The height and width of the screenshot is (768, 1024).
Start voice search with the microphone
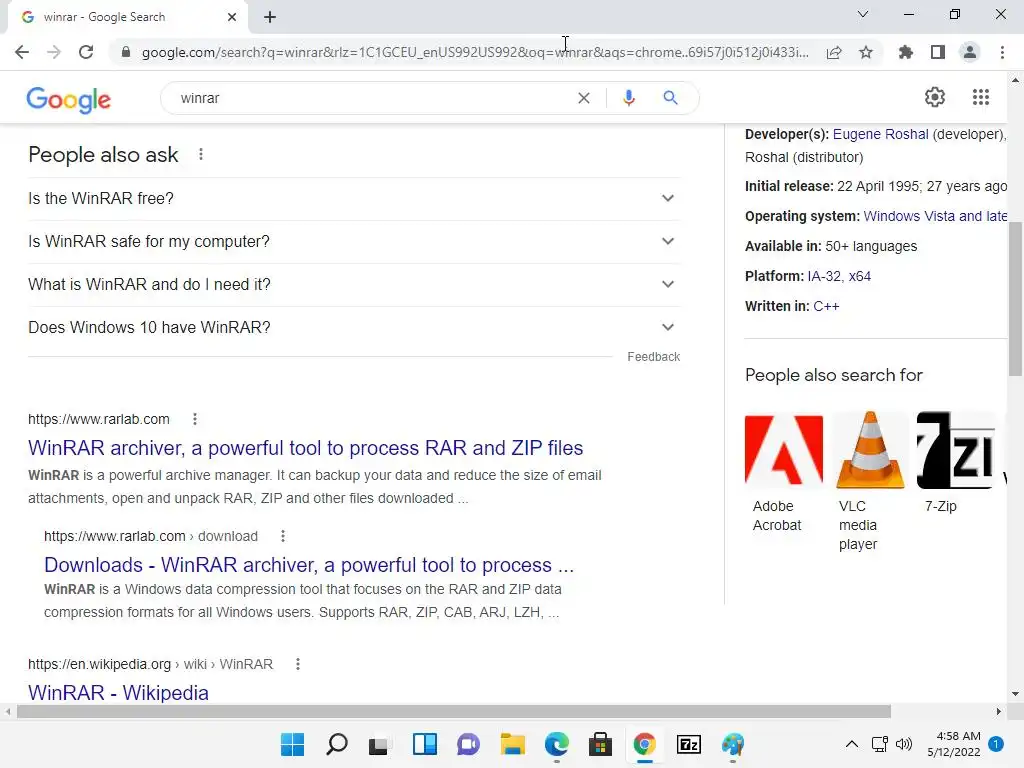[x=629, y=98]
